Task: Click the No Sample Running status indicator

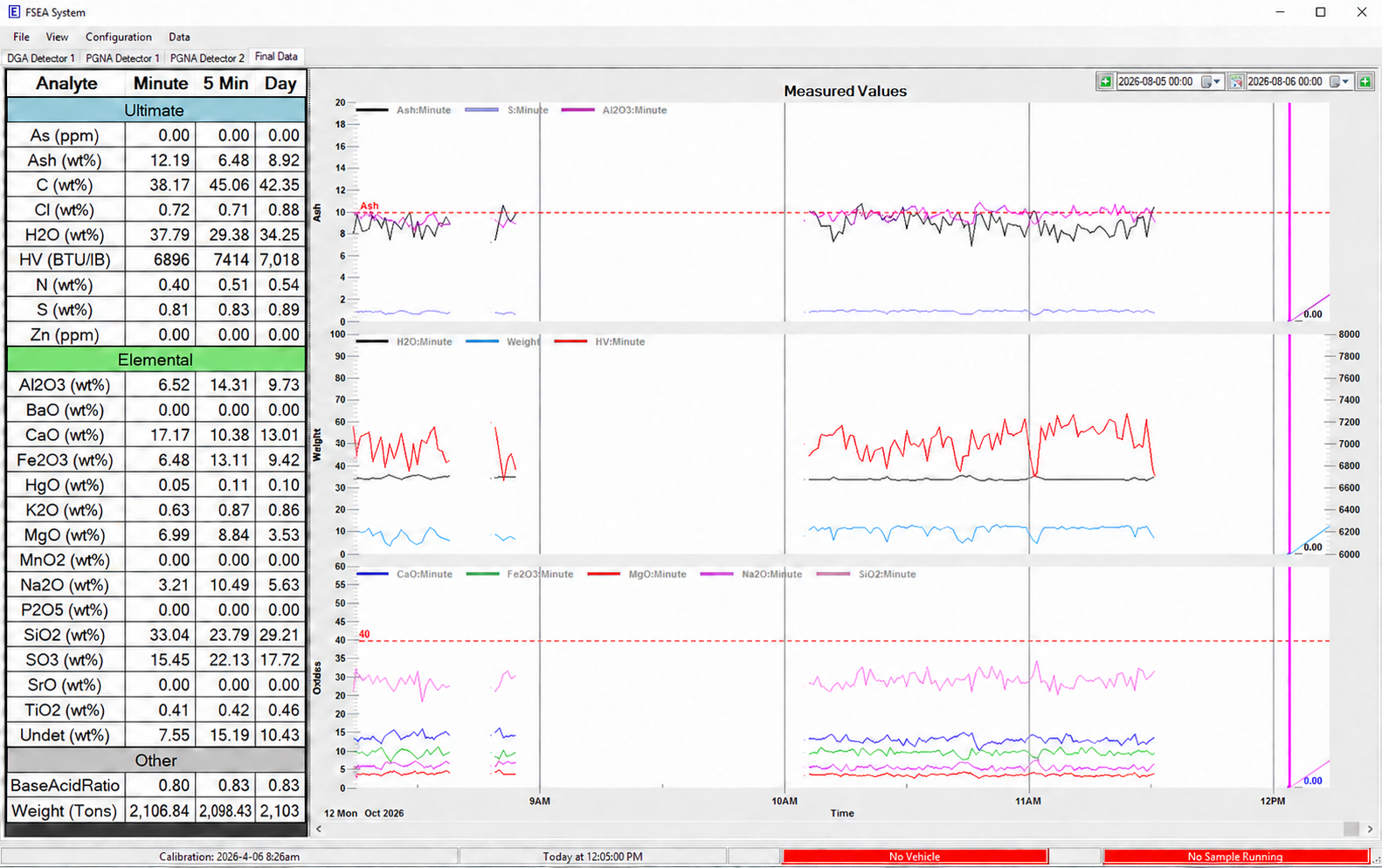Action: (1235, 857)
